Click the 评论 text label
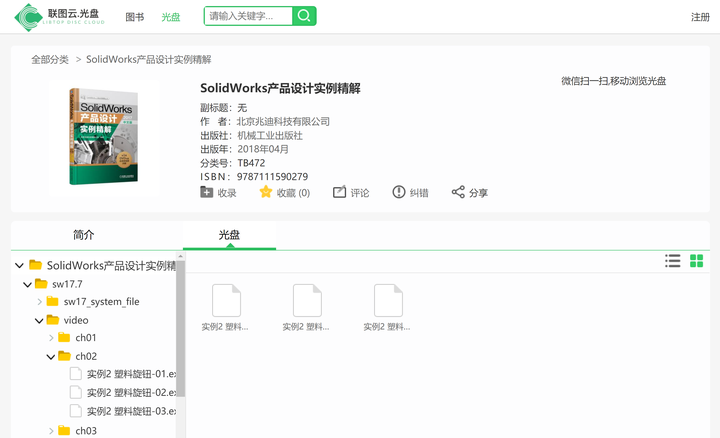Image resolution: width=720 pixels, height=438 pixels. click(360, 193)
